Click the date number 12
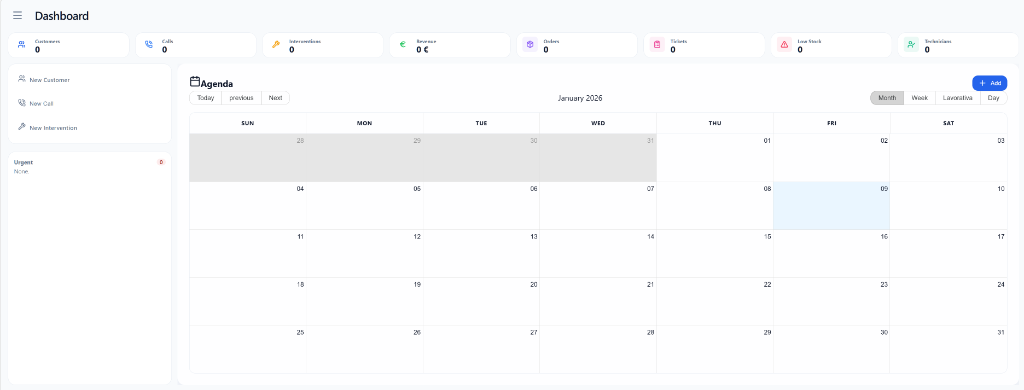Image resolution: width=1024 pixels, height=390 pixels. (x=417, y=236)
